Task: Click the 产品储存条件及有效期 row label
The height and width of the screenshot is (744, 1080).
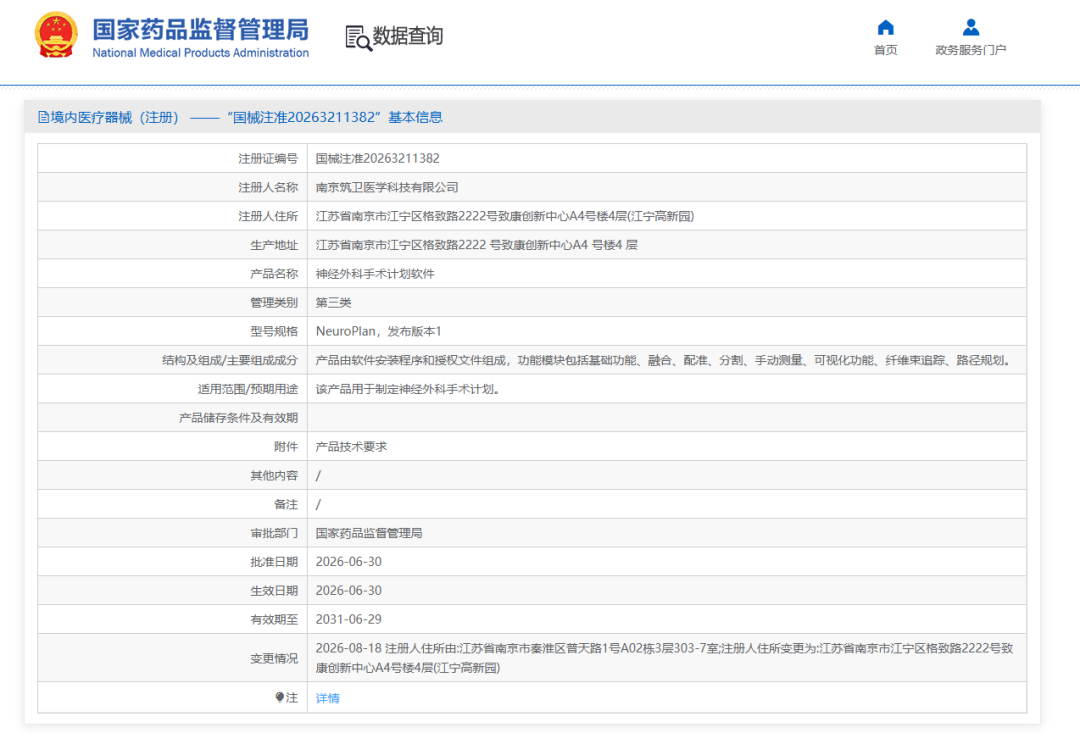Action: pos(238,418)
